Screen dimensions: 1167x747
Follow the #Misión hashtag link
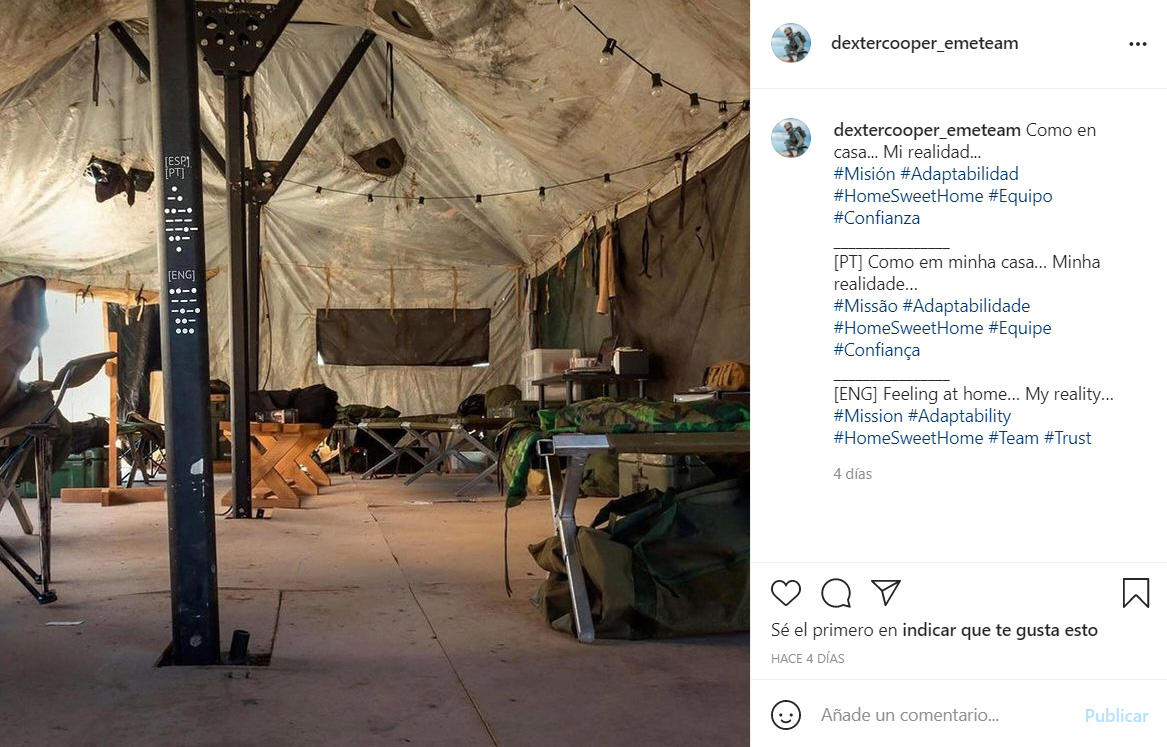864,174
